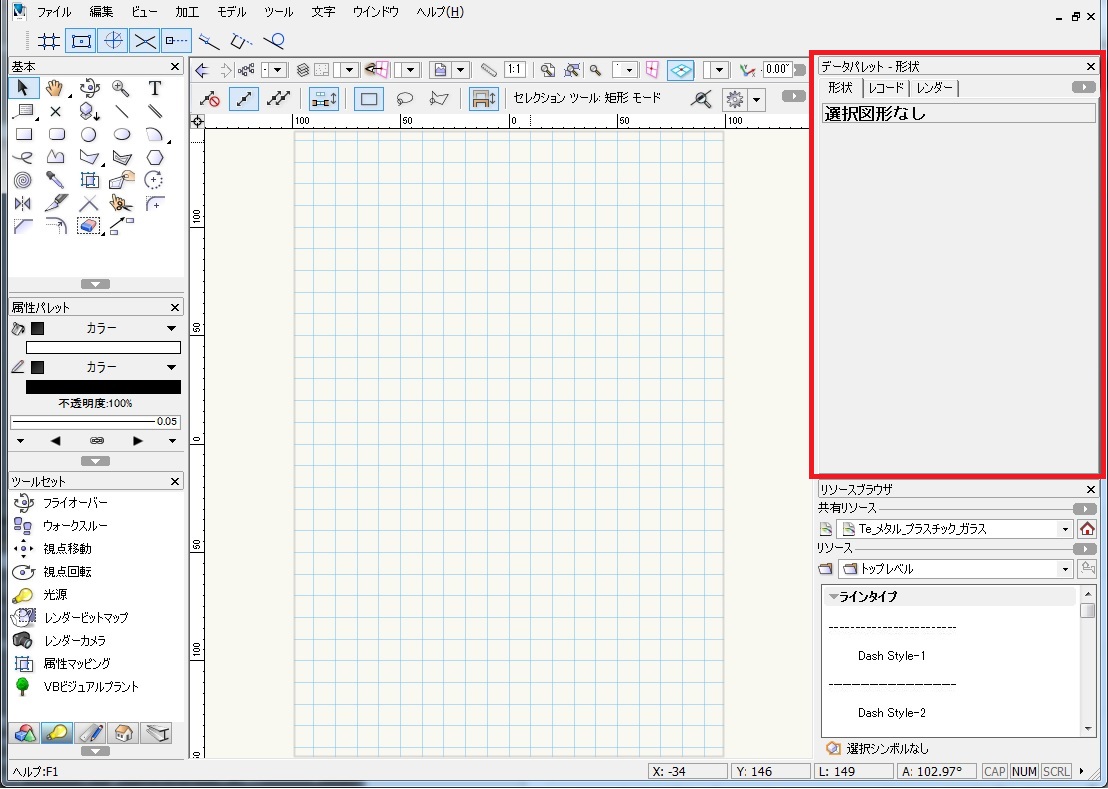Click the 不透明度:100% opacity control
The height and width of the screenshot is (789, 1108).
pos(95,403)
